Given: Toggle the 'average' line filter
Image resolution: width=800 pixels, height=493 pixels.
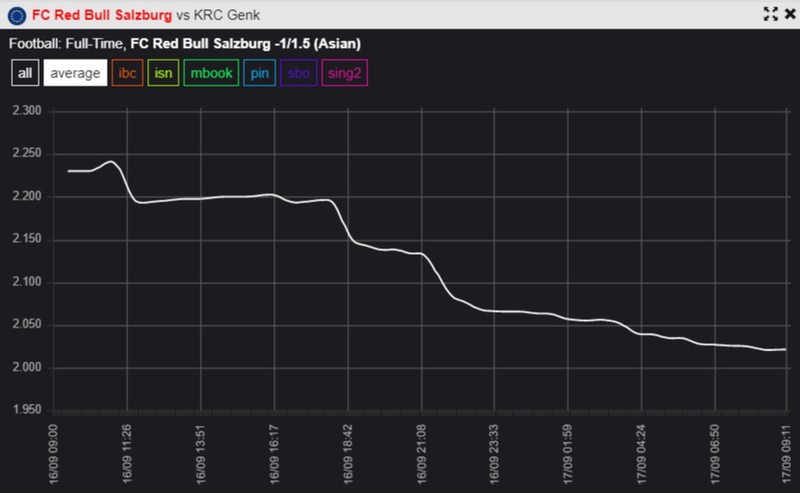Looking at the screenshot, I should click(x=76, y=73).
